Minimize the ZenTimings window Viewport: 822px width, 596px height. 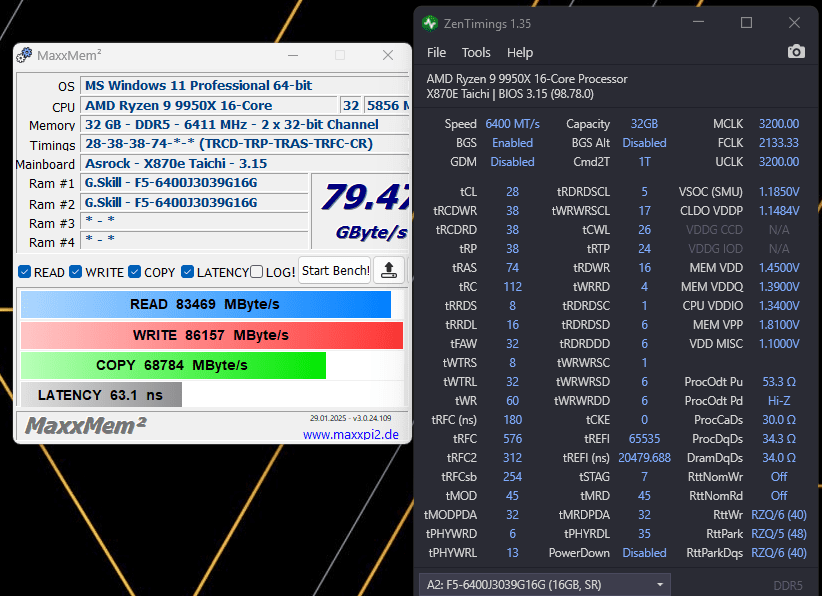(x=698, y=23)
